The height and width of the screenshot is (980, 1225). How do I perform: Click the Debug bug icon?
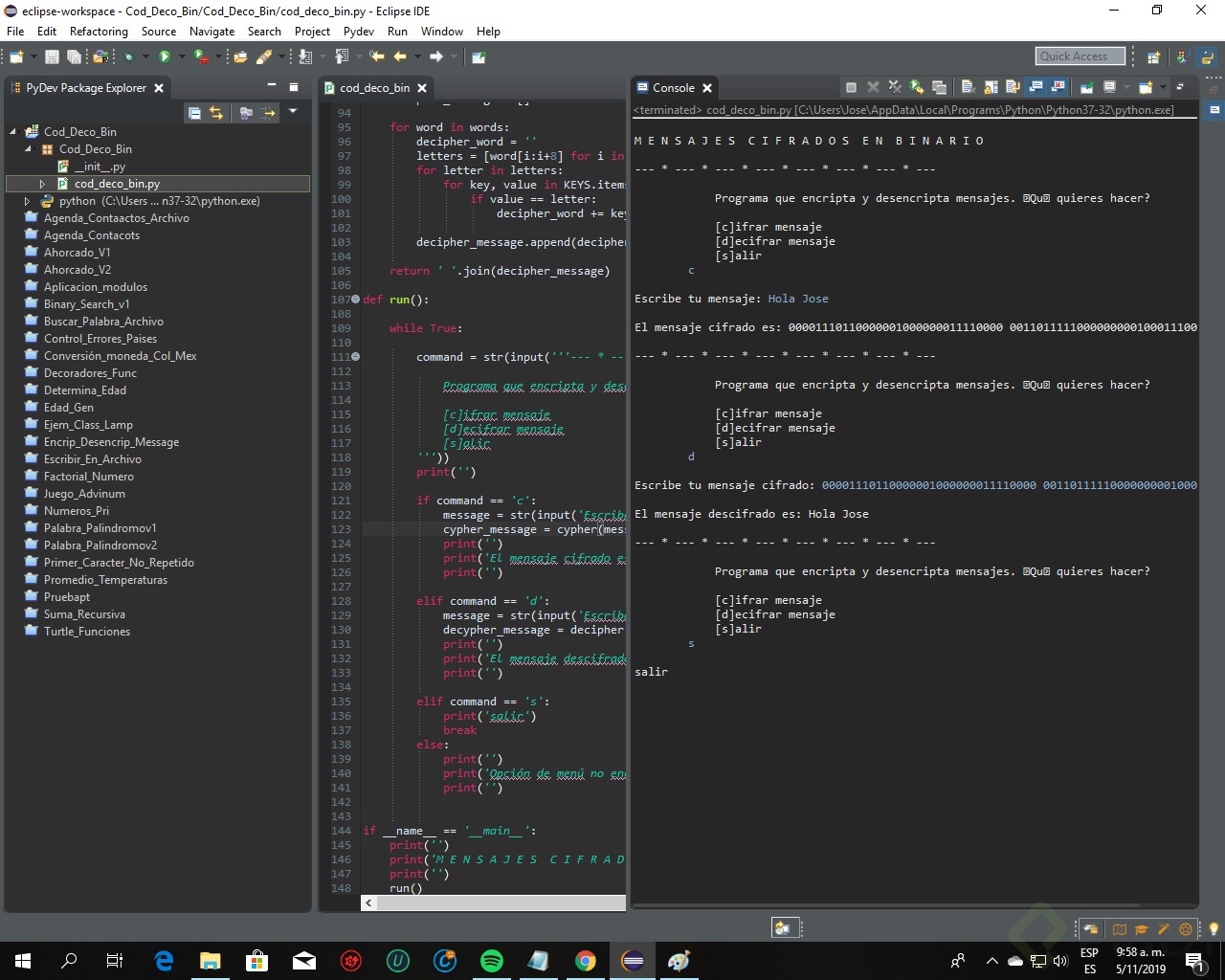128,57
